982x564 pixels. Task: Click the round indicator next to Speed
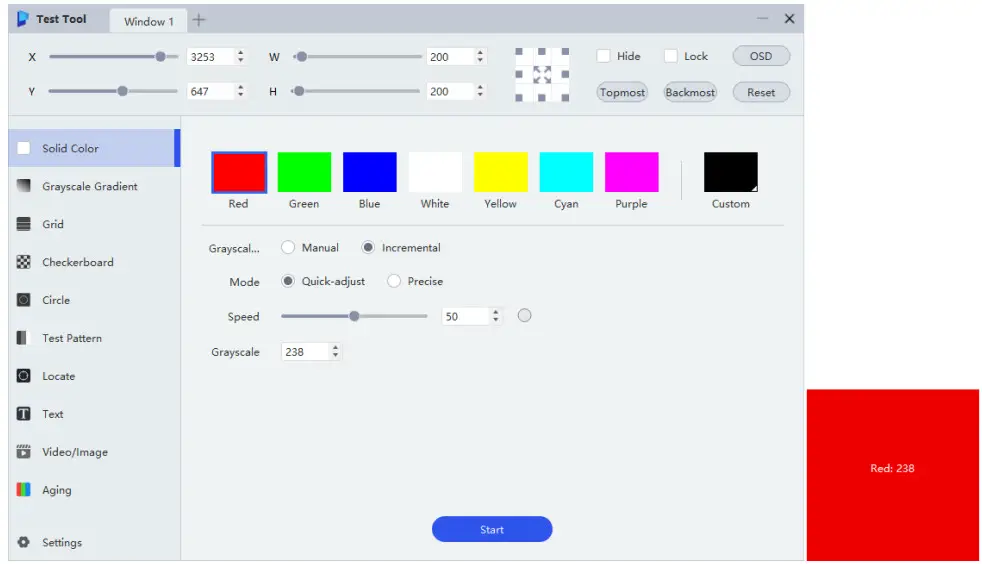tap(525, 315)
